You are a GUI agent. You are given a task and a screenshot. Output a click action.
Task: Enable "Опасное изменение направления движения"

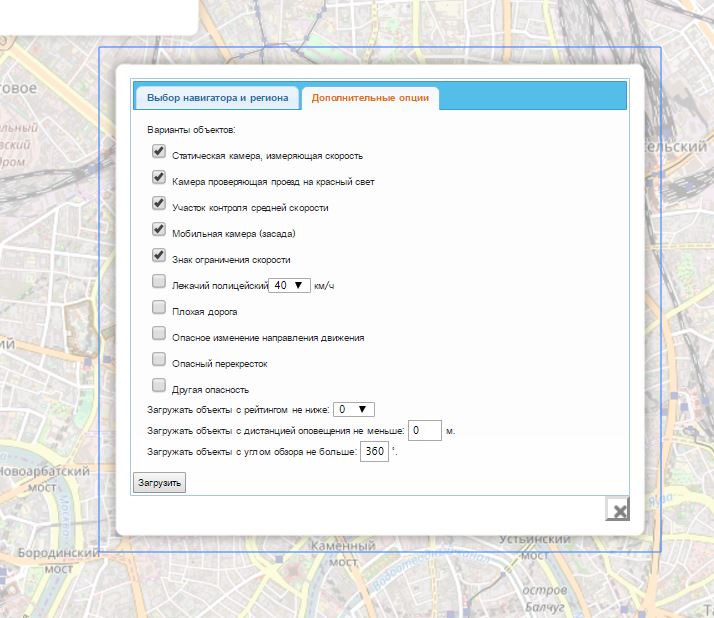tap(158, 333)
